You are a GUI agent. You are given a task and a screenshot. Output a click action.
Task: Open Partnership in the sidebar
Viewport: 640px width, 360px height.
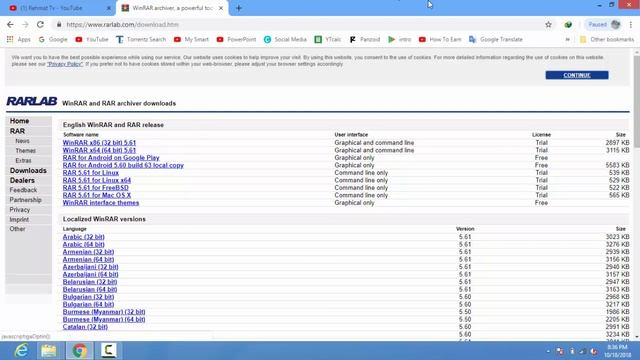point(25,200)
